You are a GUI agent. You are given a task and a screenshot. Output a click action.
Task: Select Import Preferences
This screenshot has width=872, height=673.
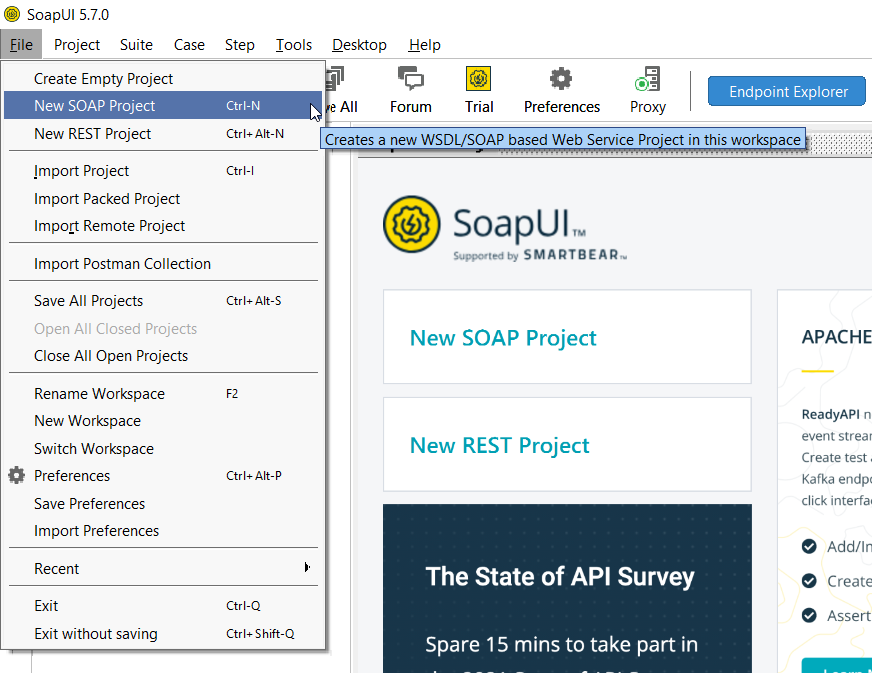click(163, 531)
